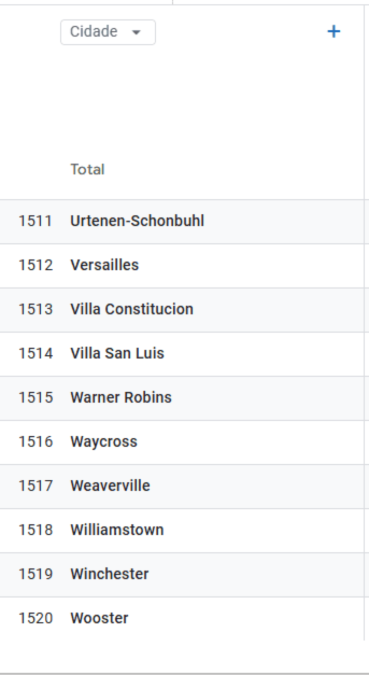Viewport: 369px width, 675px height.
Task: Click row number 1511
Action: coord(35,221)
